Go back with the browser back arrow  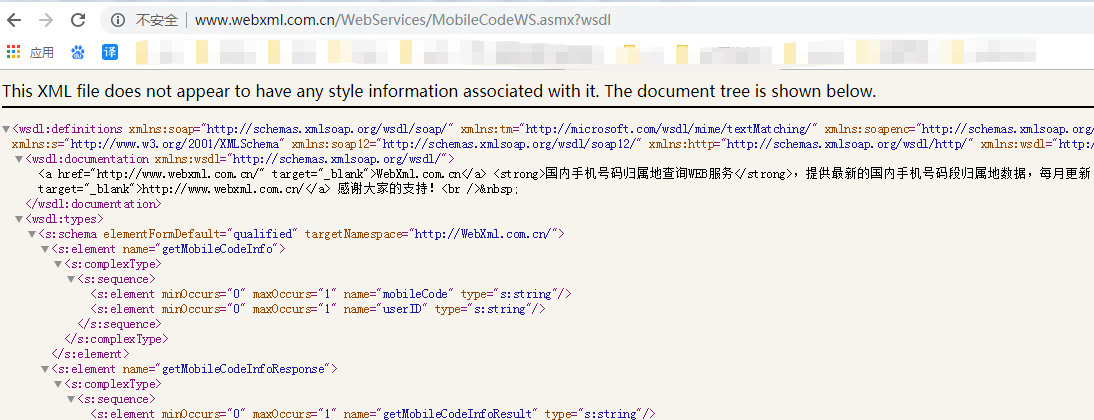click(13, 20)
